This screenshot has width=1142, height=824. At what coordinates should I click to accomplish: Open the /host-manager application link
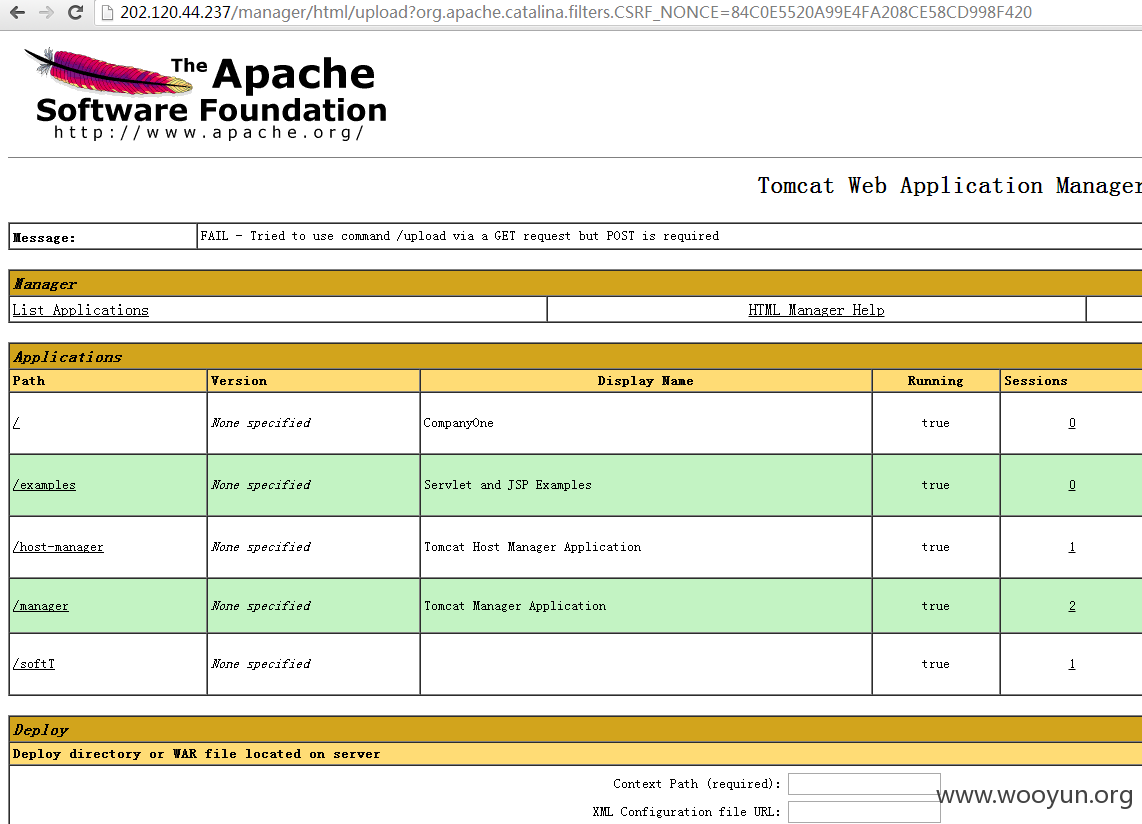(58, 546)
